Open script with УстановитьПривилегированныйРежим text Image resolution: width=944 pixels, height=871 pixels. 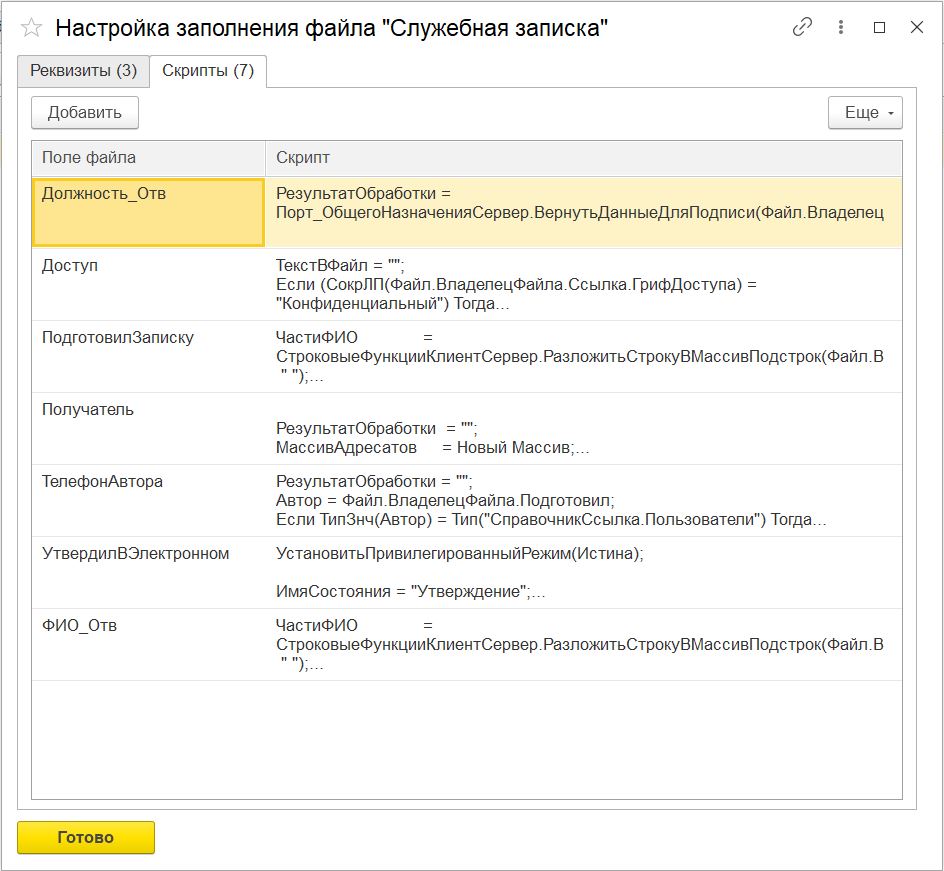tap(583, 573)
